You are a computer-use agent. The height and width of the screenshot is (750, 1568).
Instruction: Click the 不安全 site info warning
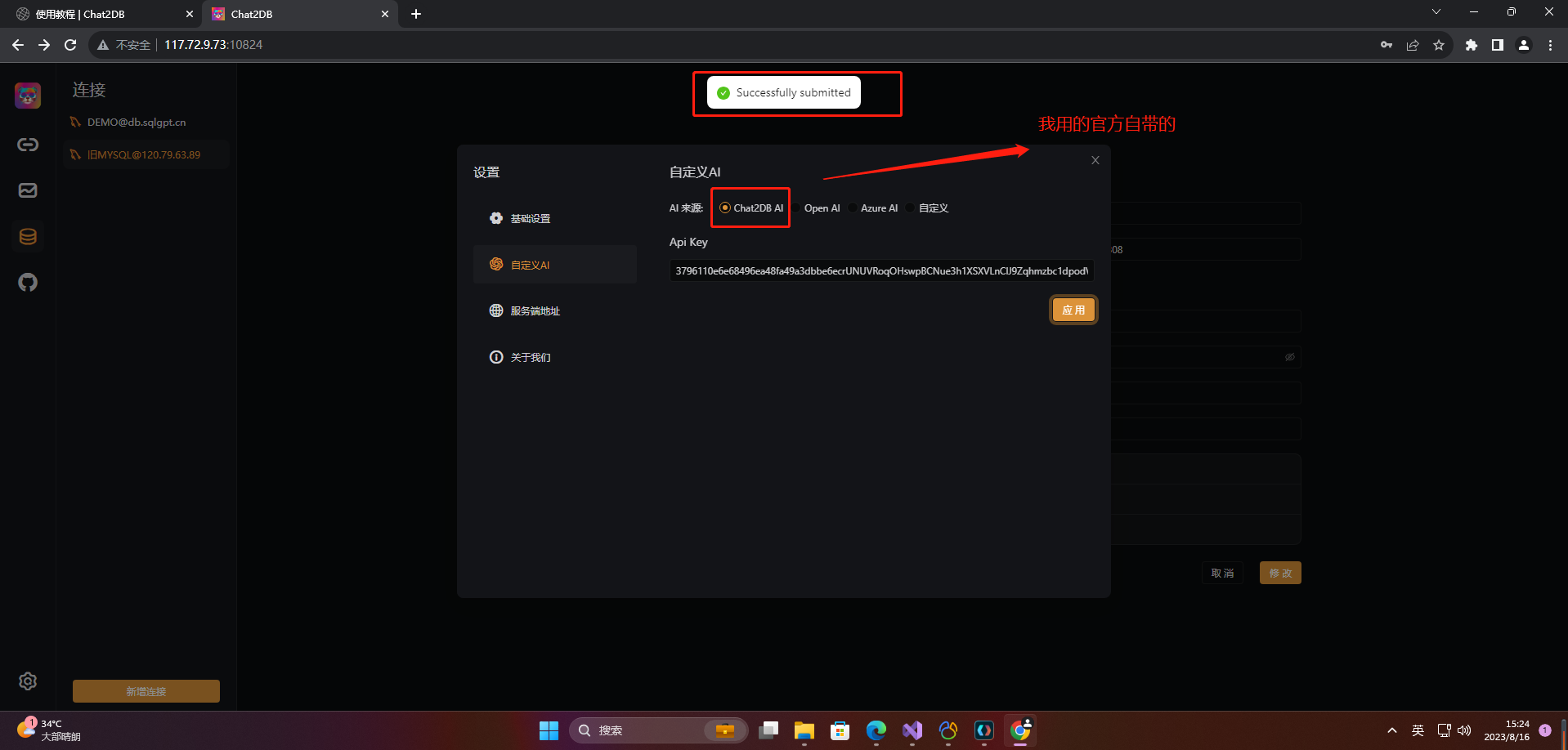coord(124,45)
